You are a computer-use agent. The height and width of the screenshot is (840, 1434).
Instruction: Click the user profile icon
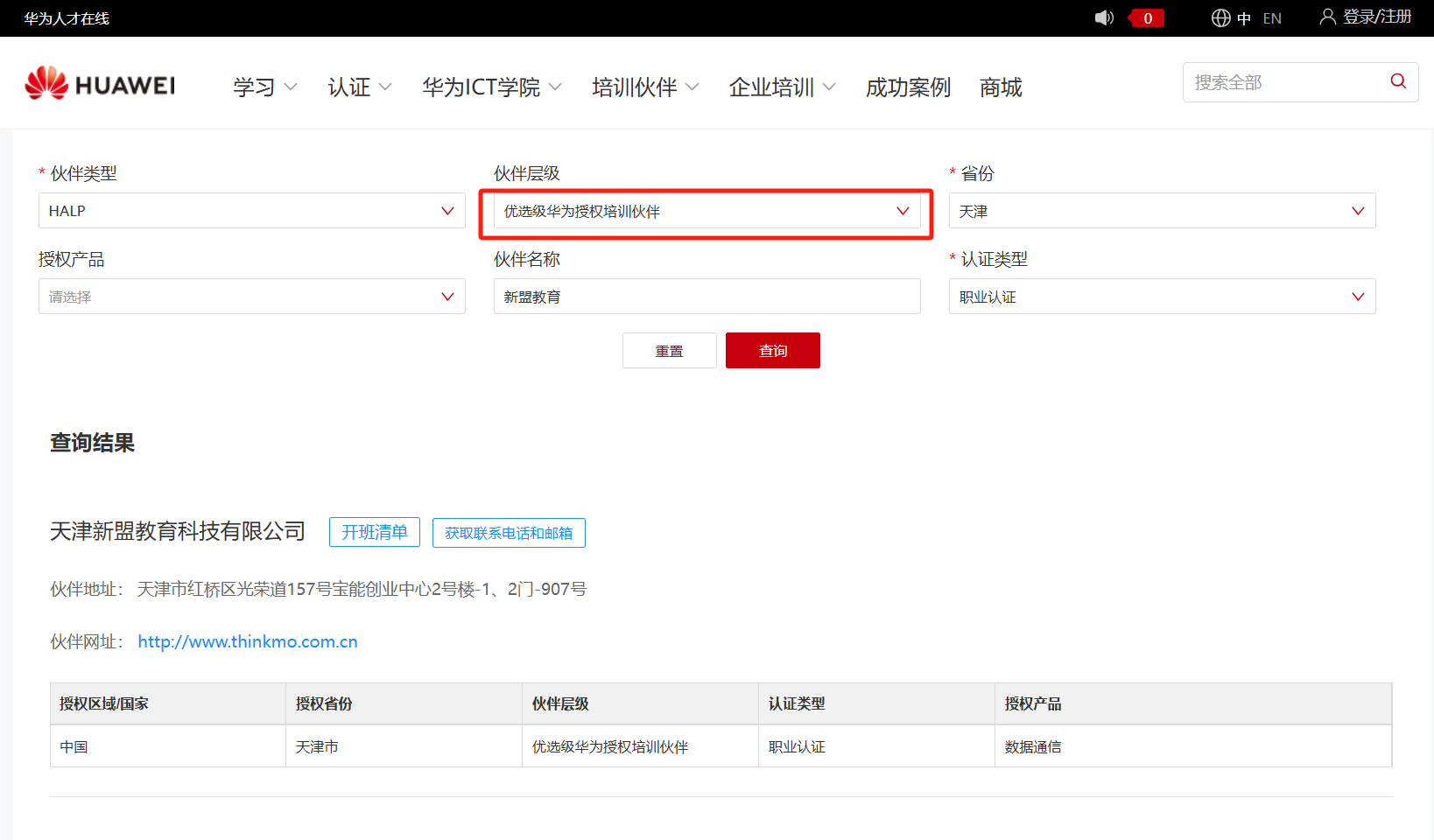(1327, 17)
